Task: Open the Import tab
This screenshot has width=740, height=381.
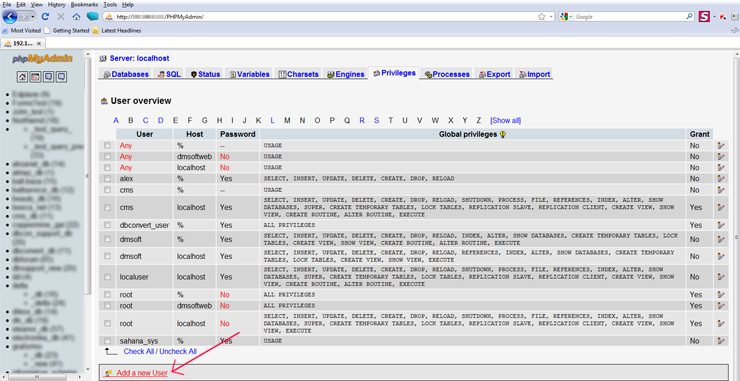Action: point(534,74)
